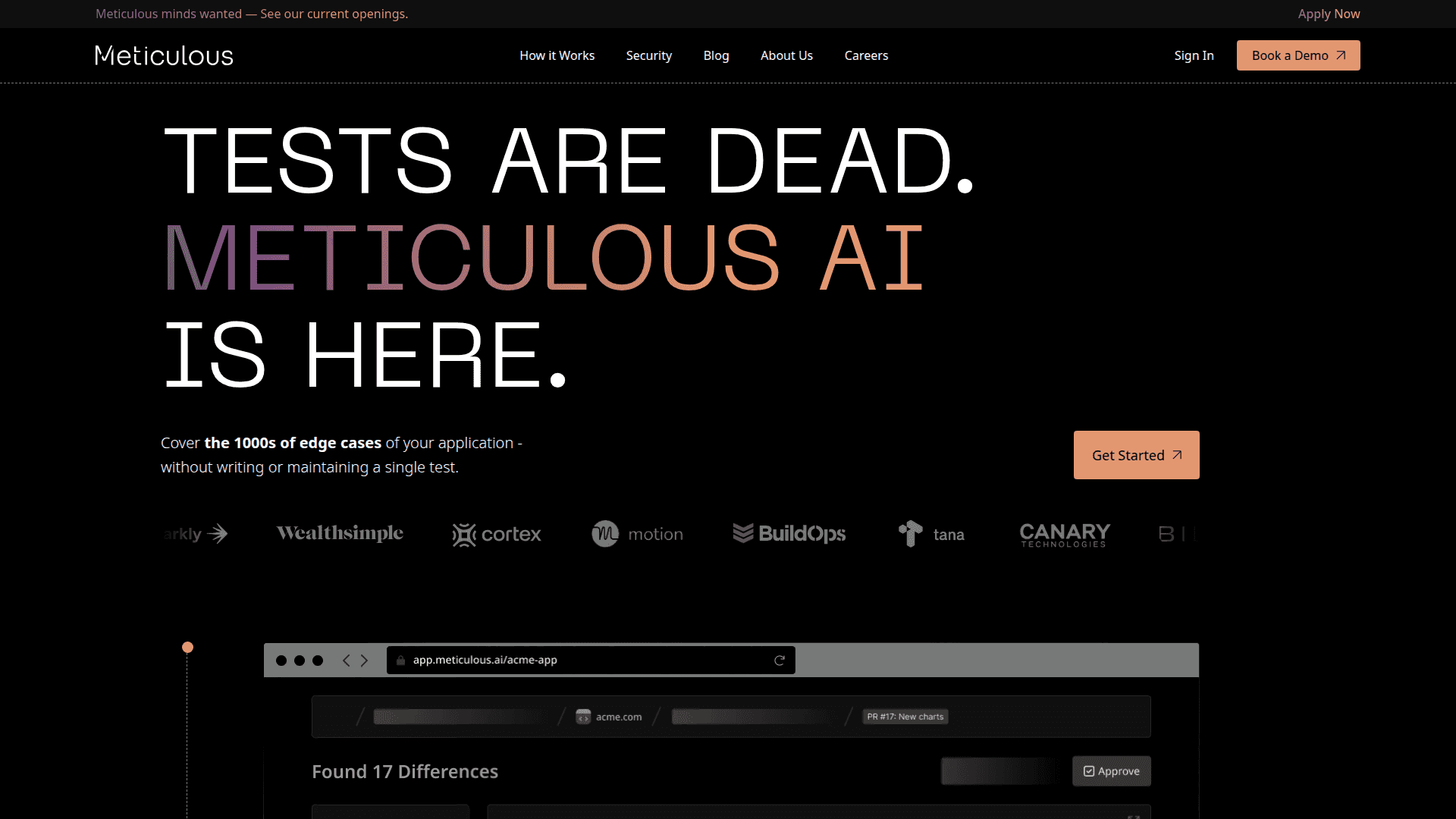Viewport: 1456px width, 819px height.
Task: Click the orange timeline dot marker
Action: pyautogui.click(x=187, y=647)
